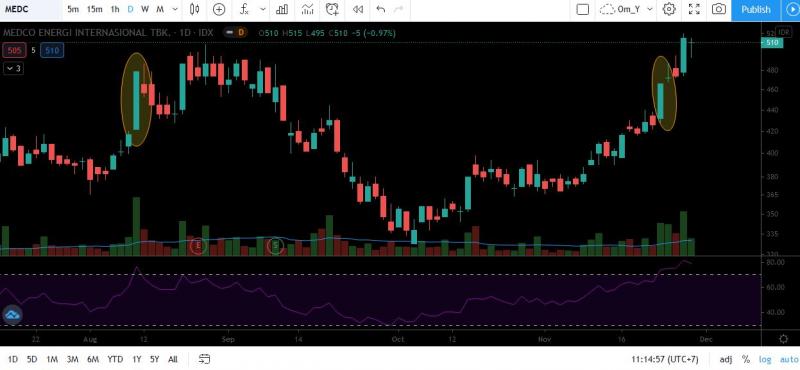The height and width of the screenshot is (370, 800).
Task: Toggle percent scale mode
Action: (746, 359)
